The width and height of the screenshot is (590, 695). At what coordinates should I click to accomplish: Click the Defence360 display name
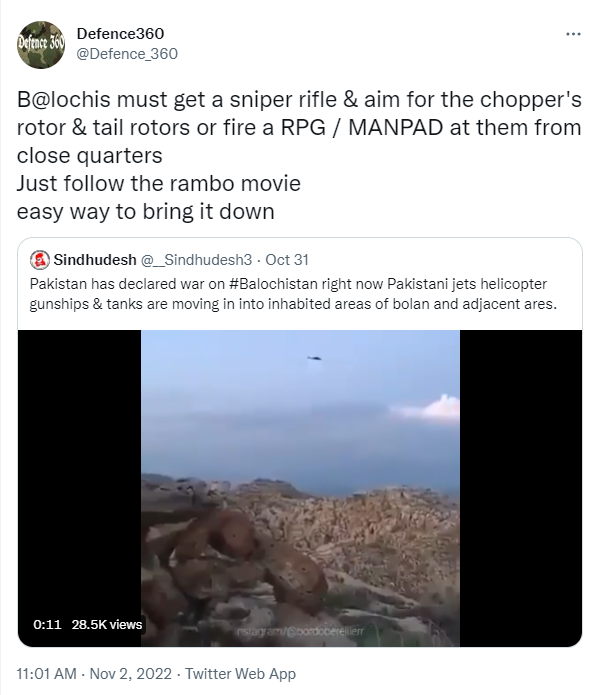(x=120, y=33)
